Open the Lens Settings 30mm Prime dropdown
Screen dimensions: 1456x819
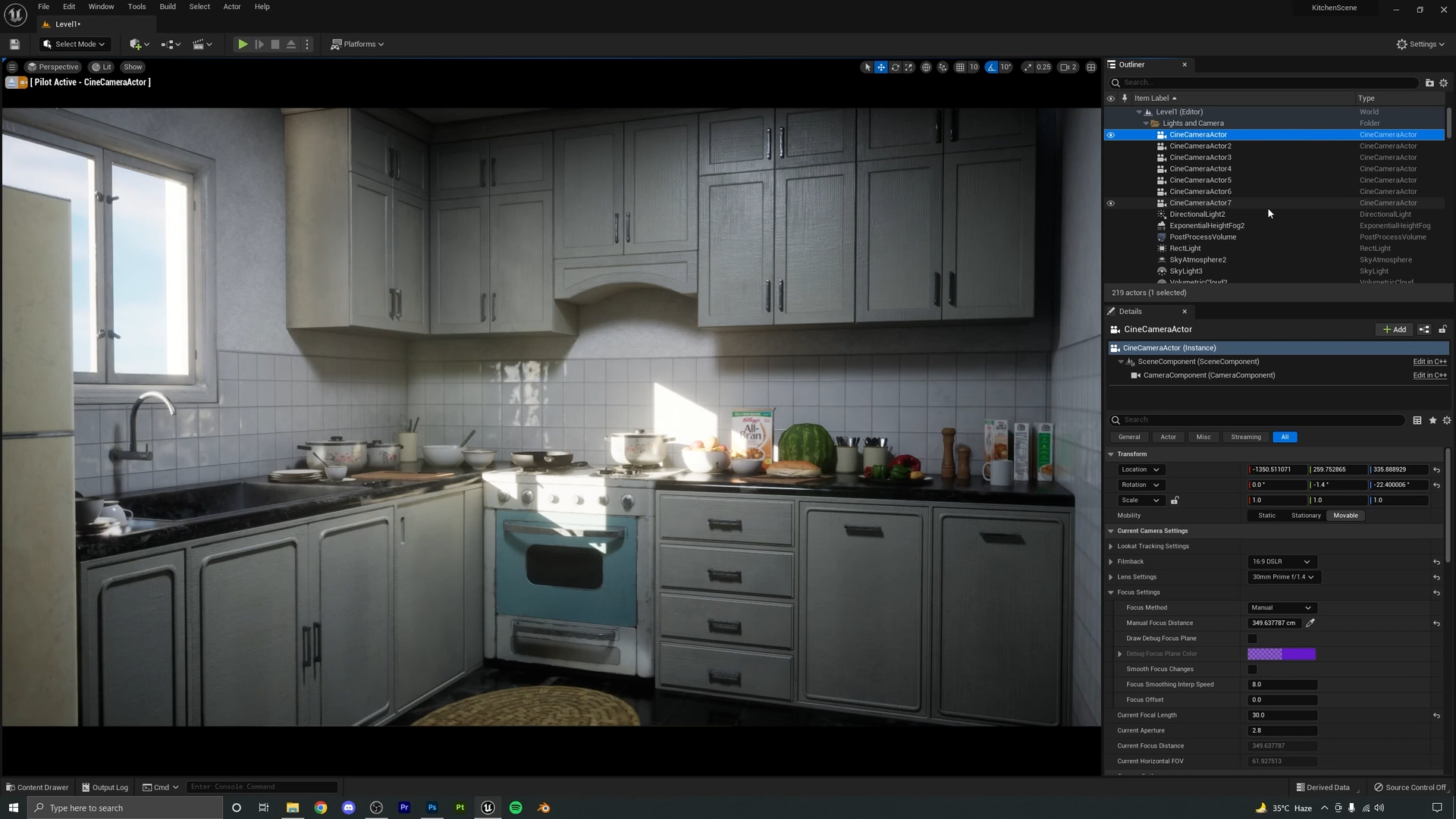pyautogui.click(x=1284, y=577)
